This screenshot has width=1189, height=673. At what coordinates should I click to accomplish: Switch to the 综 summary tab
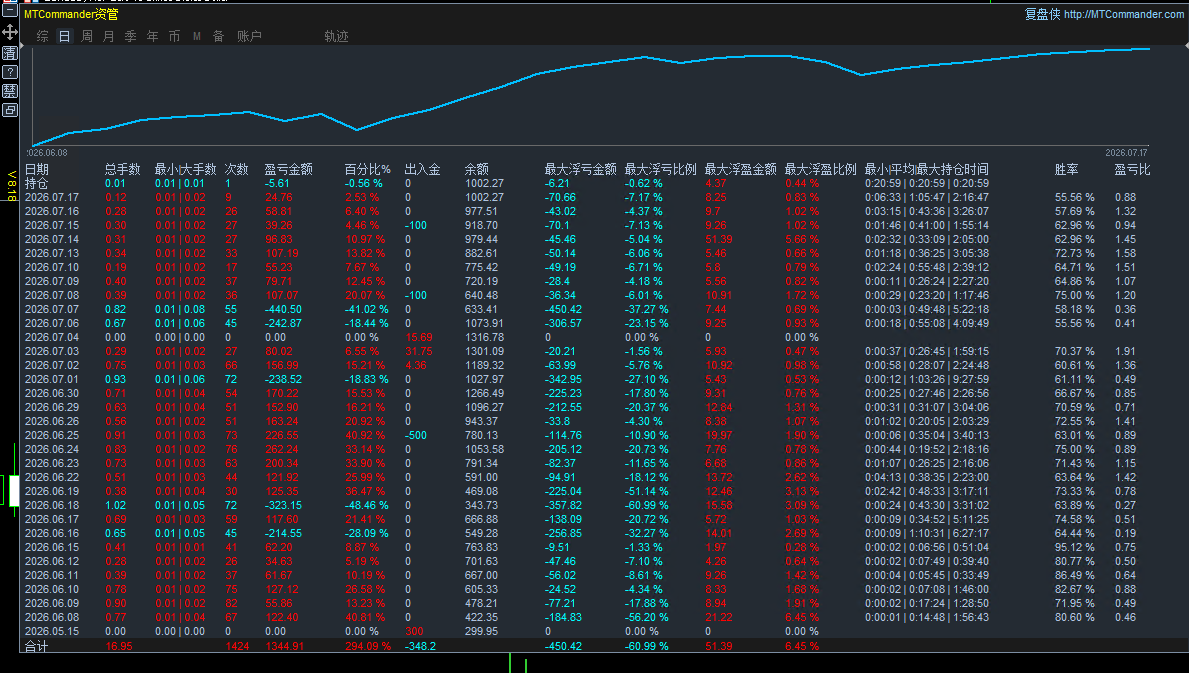point(42,36)
